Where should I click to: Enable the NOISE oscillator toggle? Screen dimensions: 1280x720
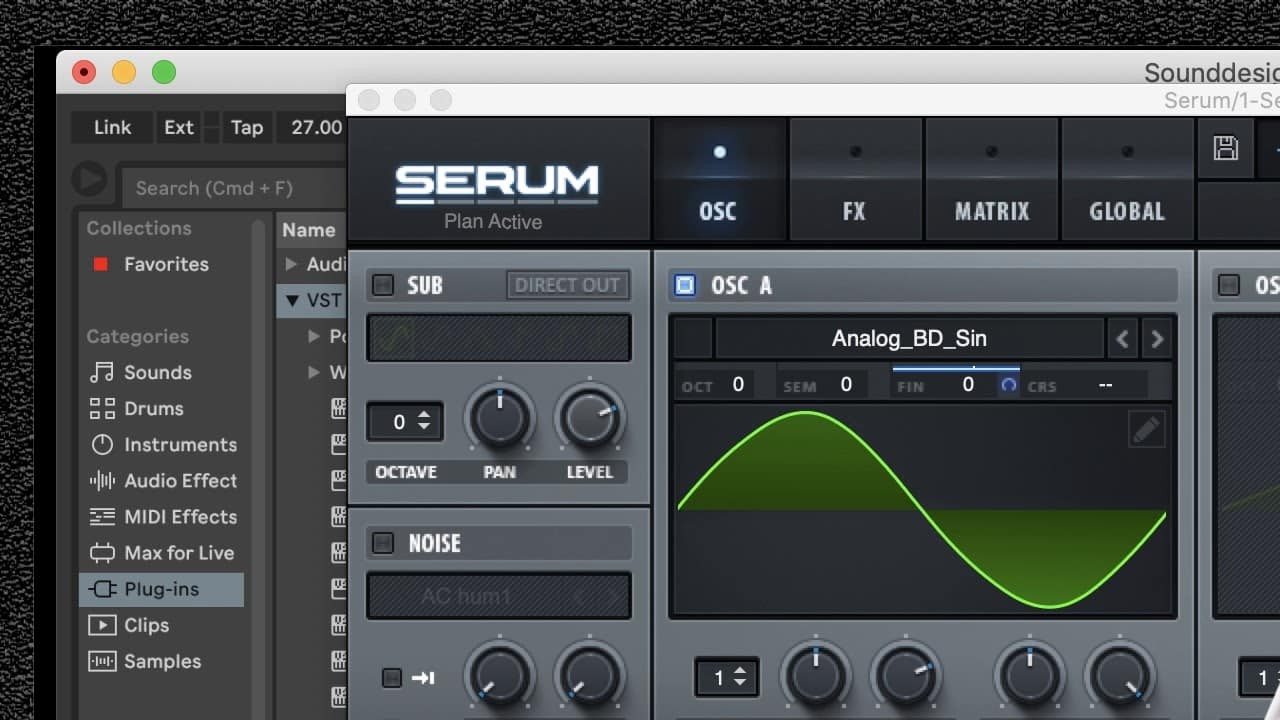pyautogui.click(x=383, y=543)
